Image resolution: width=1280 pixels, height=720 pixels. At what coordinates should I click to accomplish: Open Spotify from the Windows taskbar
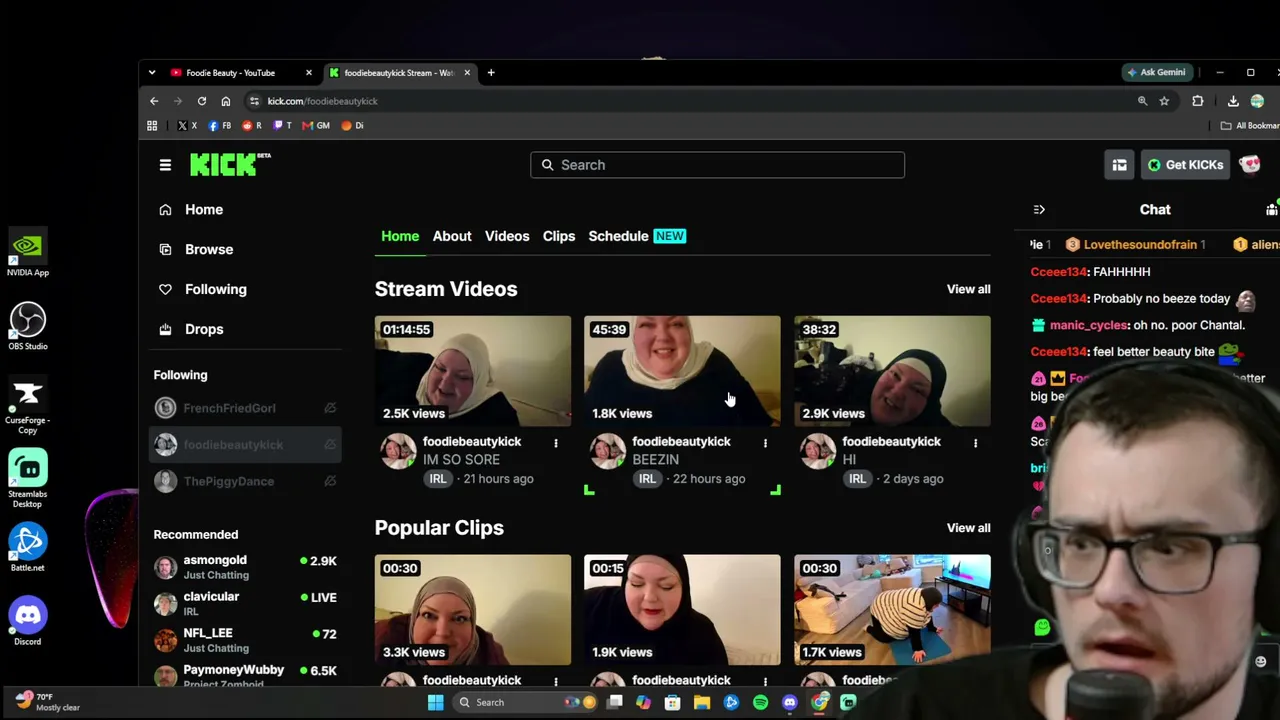click(761, 702)
